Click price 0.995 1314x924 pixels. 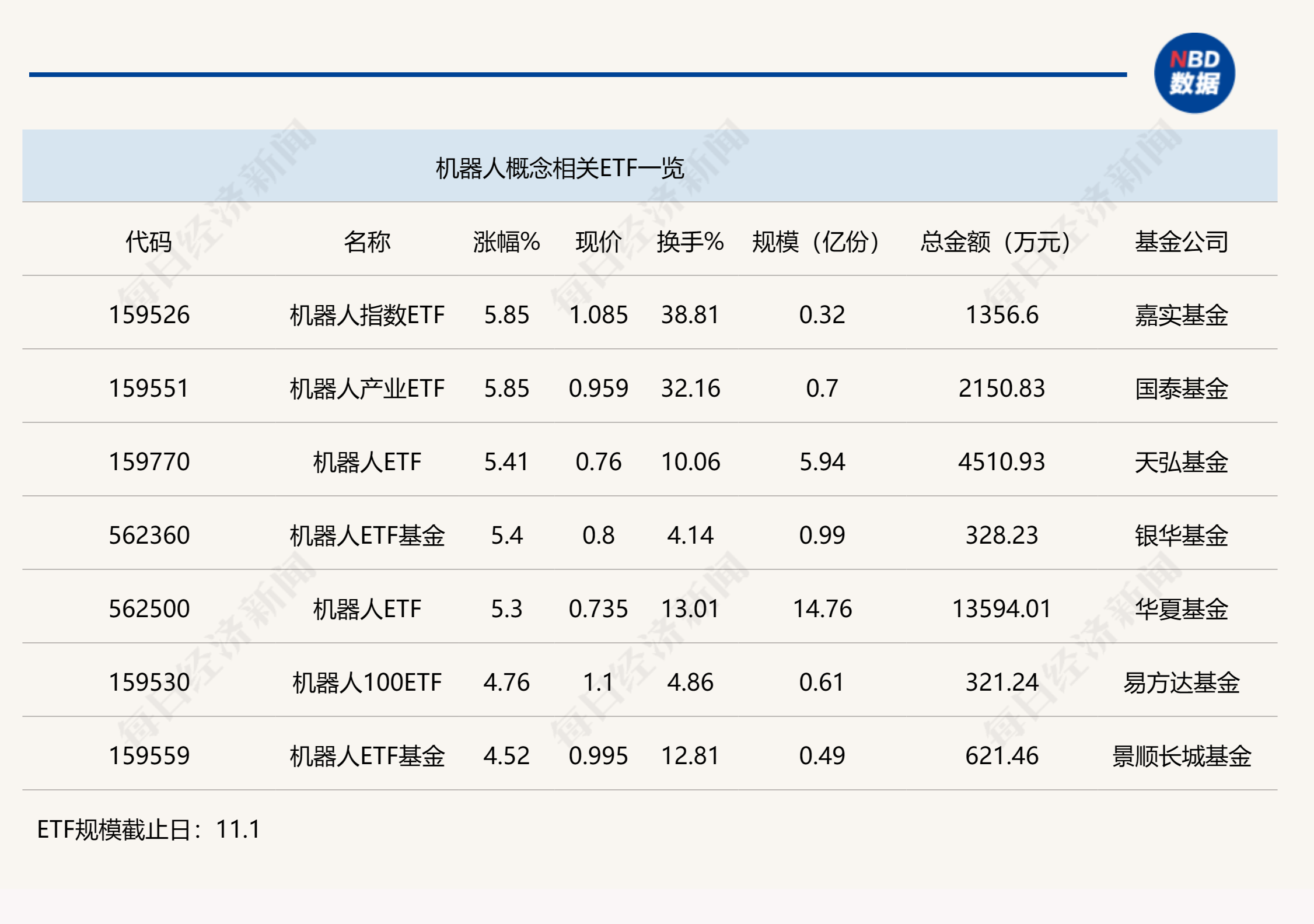point(599,756)
